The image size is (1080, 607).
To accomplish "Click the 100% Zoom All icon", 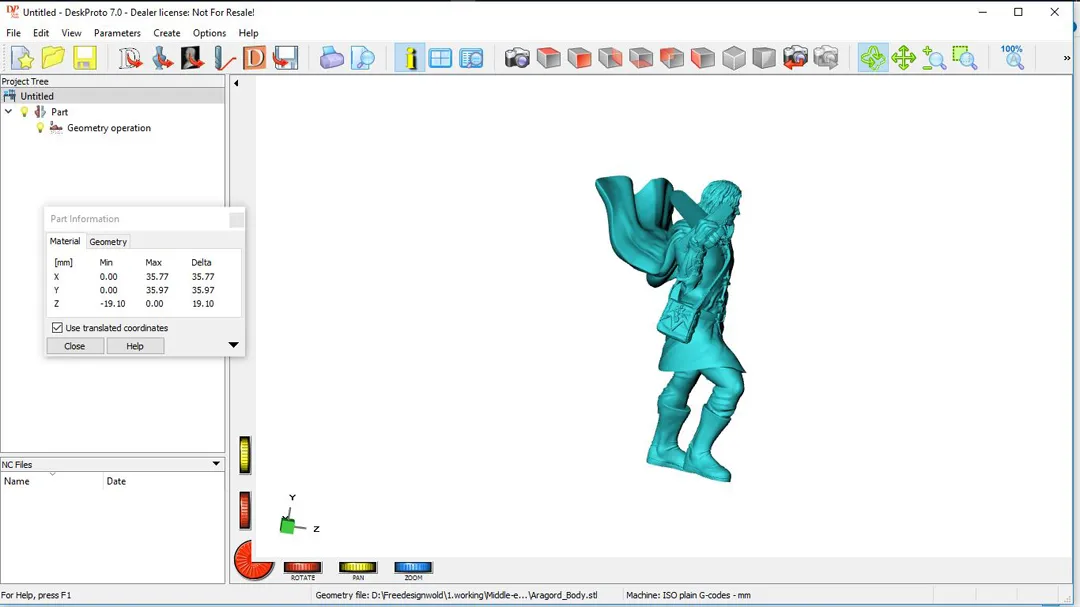I will pyautogui.click(x=1012, y=58).
